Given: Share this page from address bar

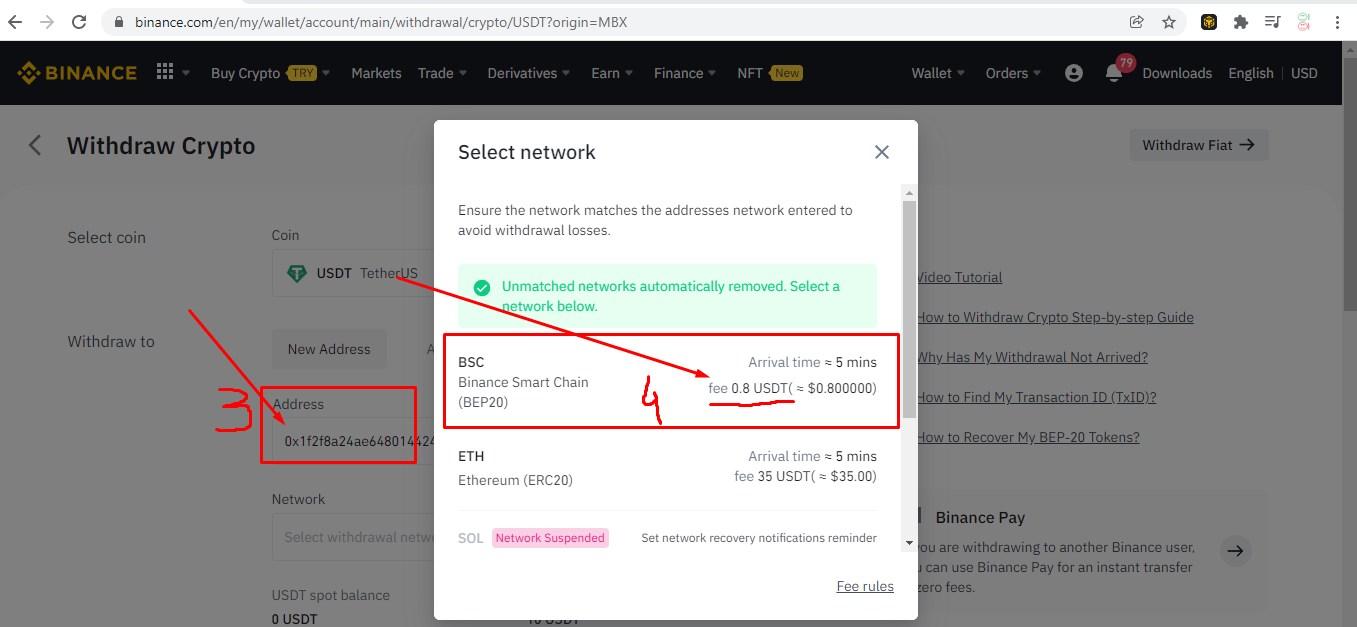Looking at the screenshot, I should (1136, 21).
